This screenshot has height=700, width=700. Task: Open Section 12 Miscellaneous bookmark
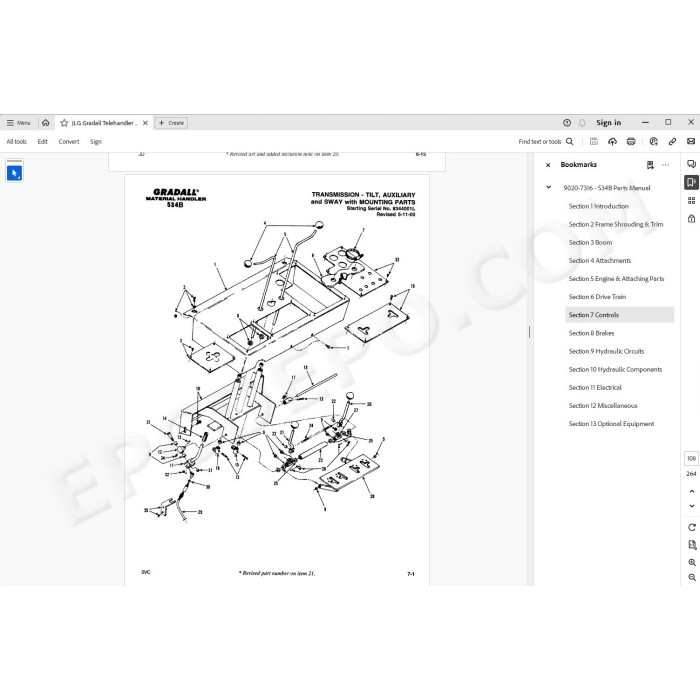603,406
